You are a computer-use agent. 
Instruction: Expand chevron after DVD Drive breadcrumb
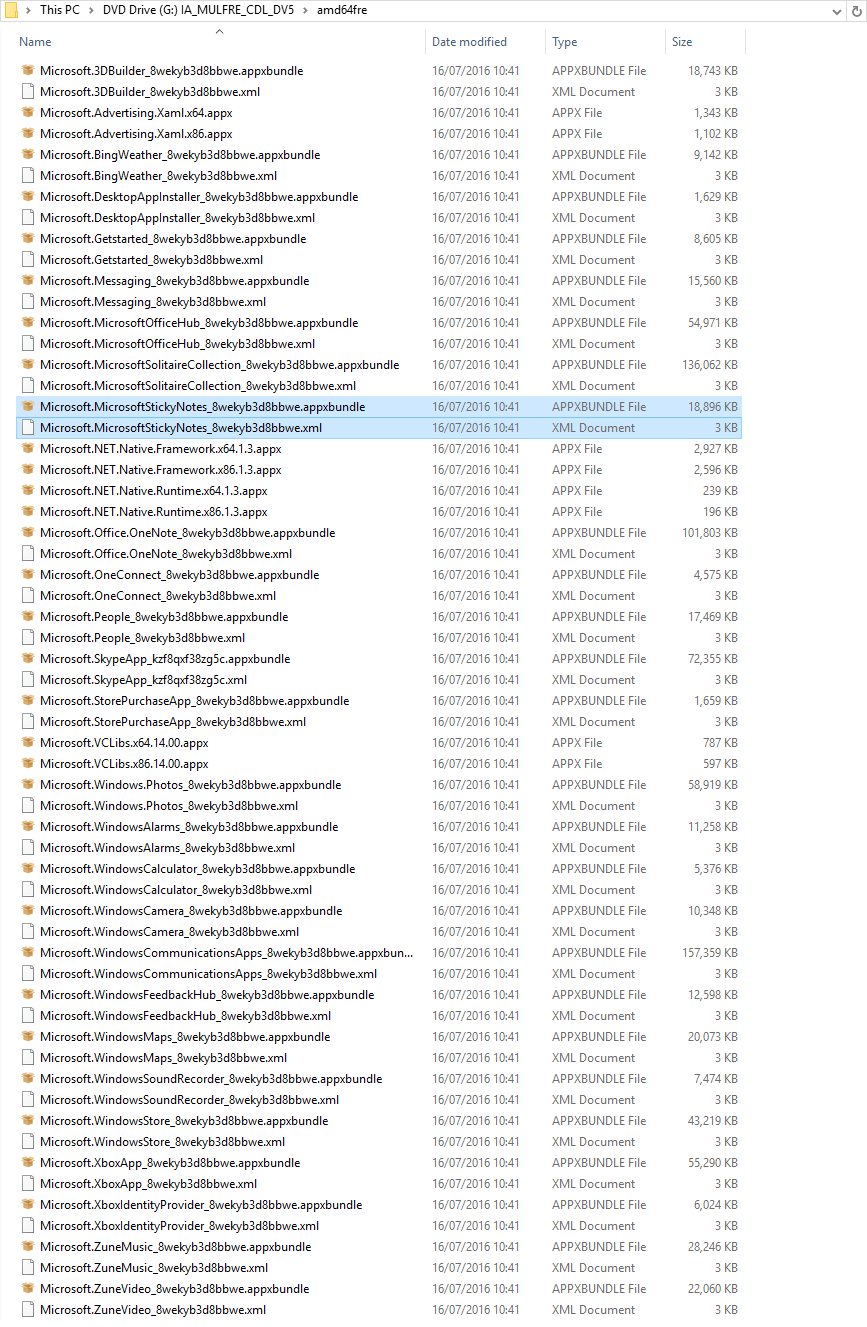click(x=306, y=10)
